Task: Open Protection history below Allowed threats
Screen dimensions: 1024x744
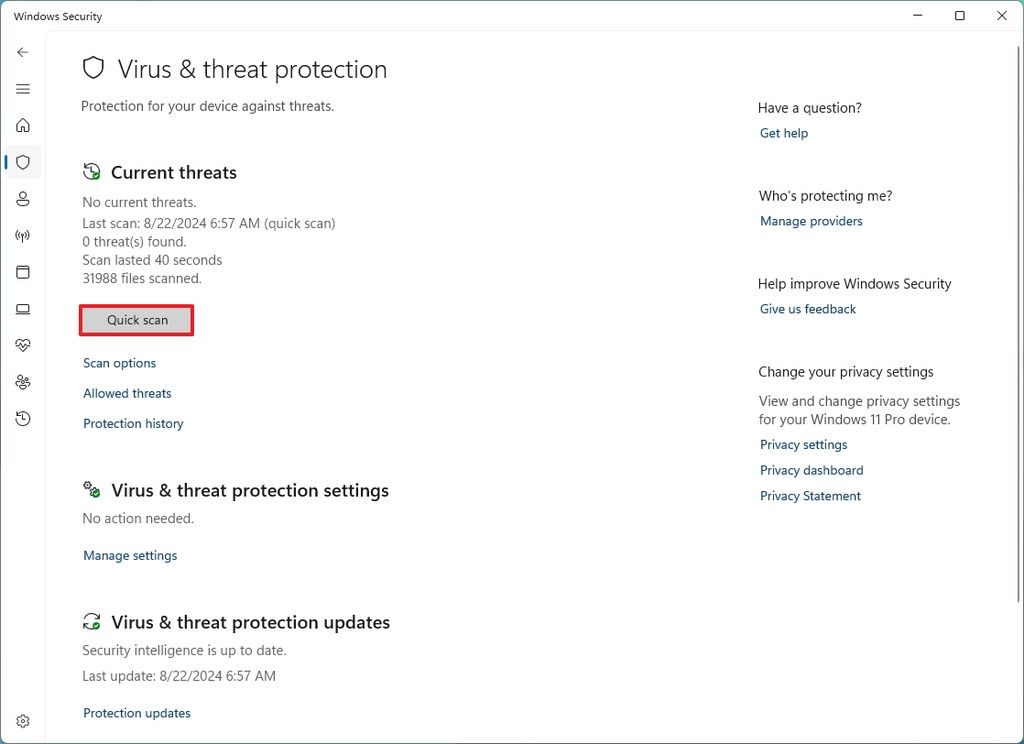Action: pyautogui.click(x=133, y=423)
